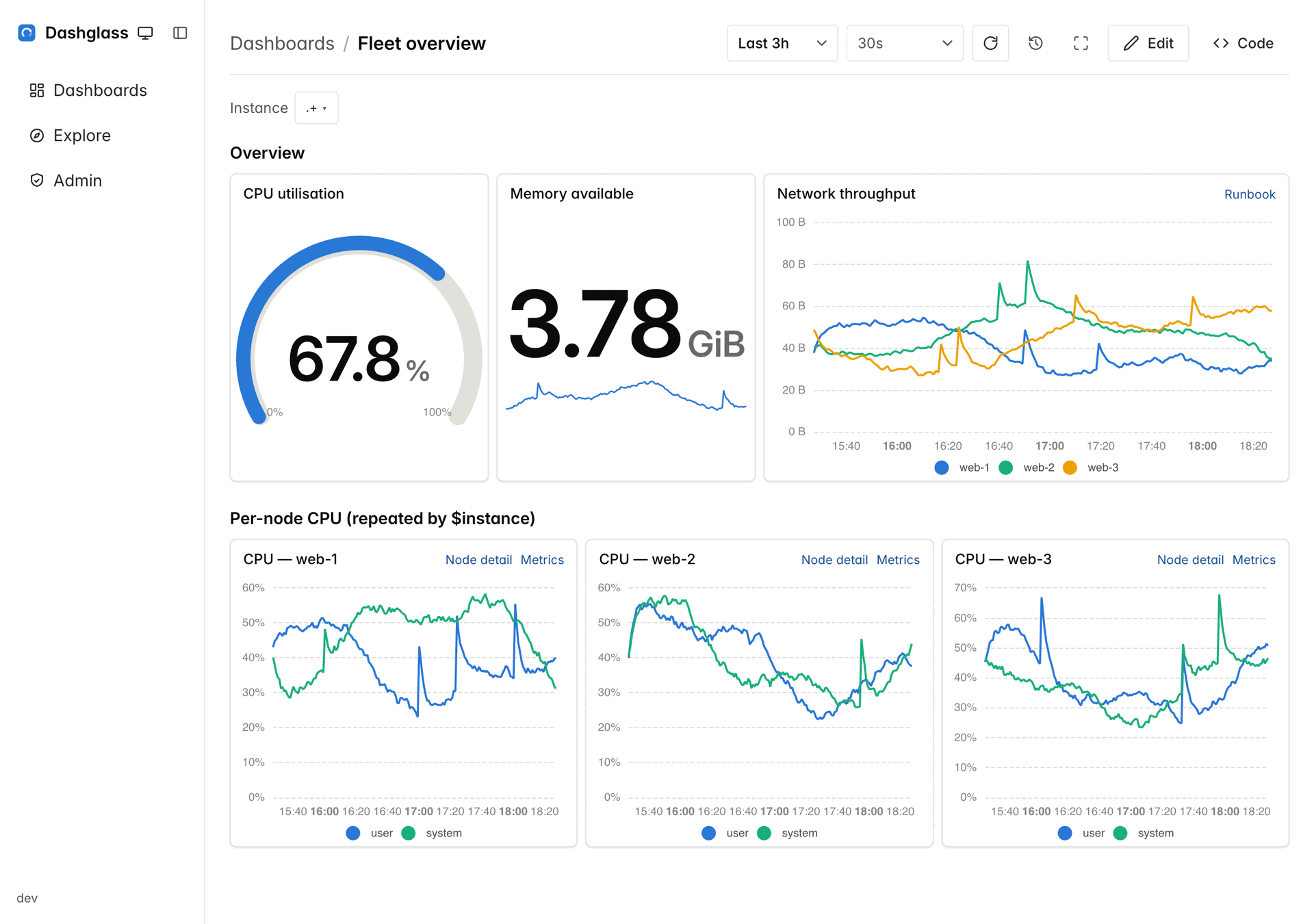Click the dev label in the sidebar footer

pyautogui.click(x=27, y=898)
